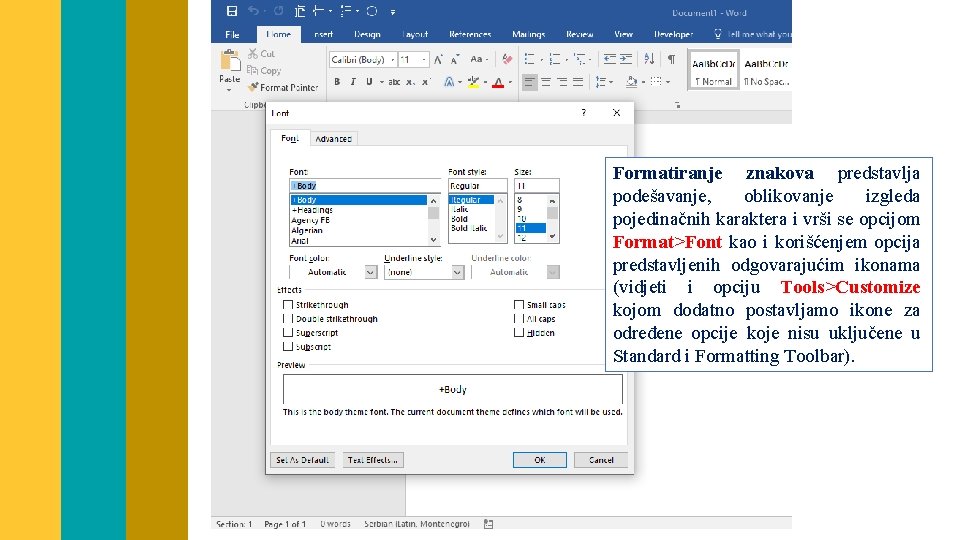
Task: Click the Set As Default button
Action: pyautogui.click(x=302, y=460)
